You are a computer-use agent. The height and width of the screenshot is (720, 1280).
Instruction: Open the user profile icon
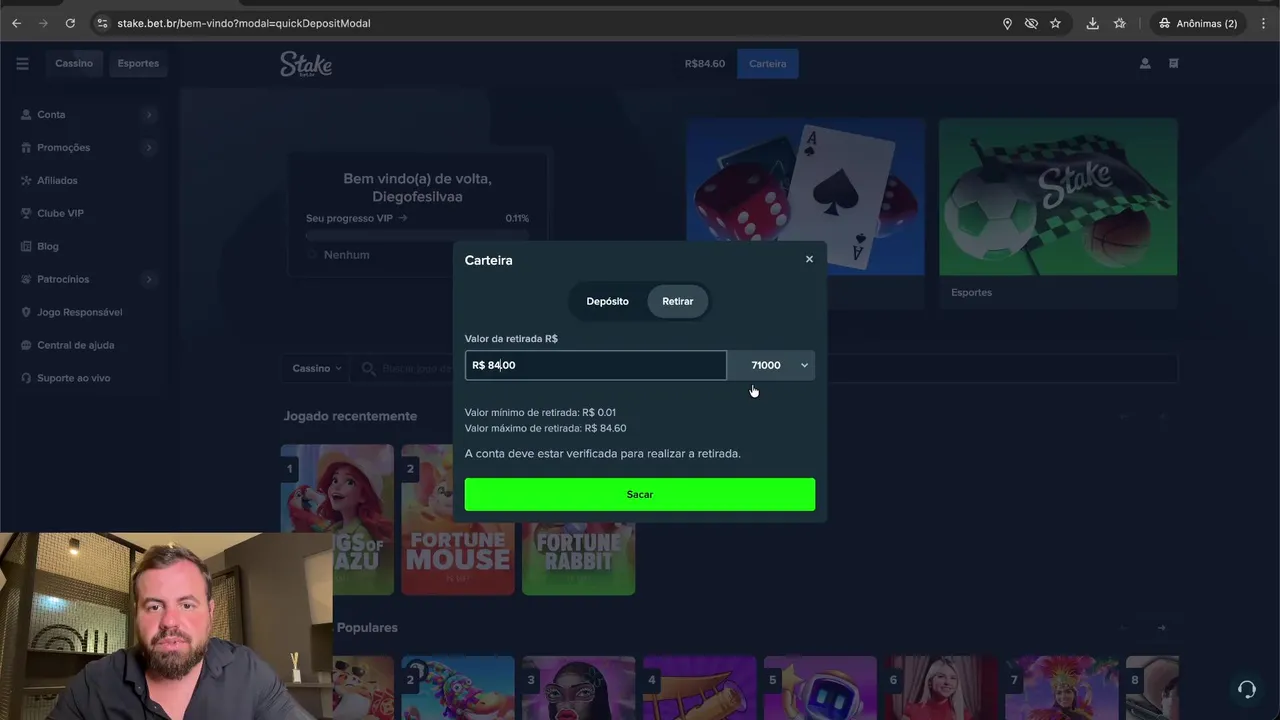tap(1145, 63)
